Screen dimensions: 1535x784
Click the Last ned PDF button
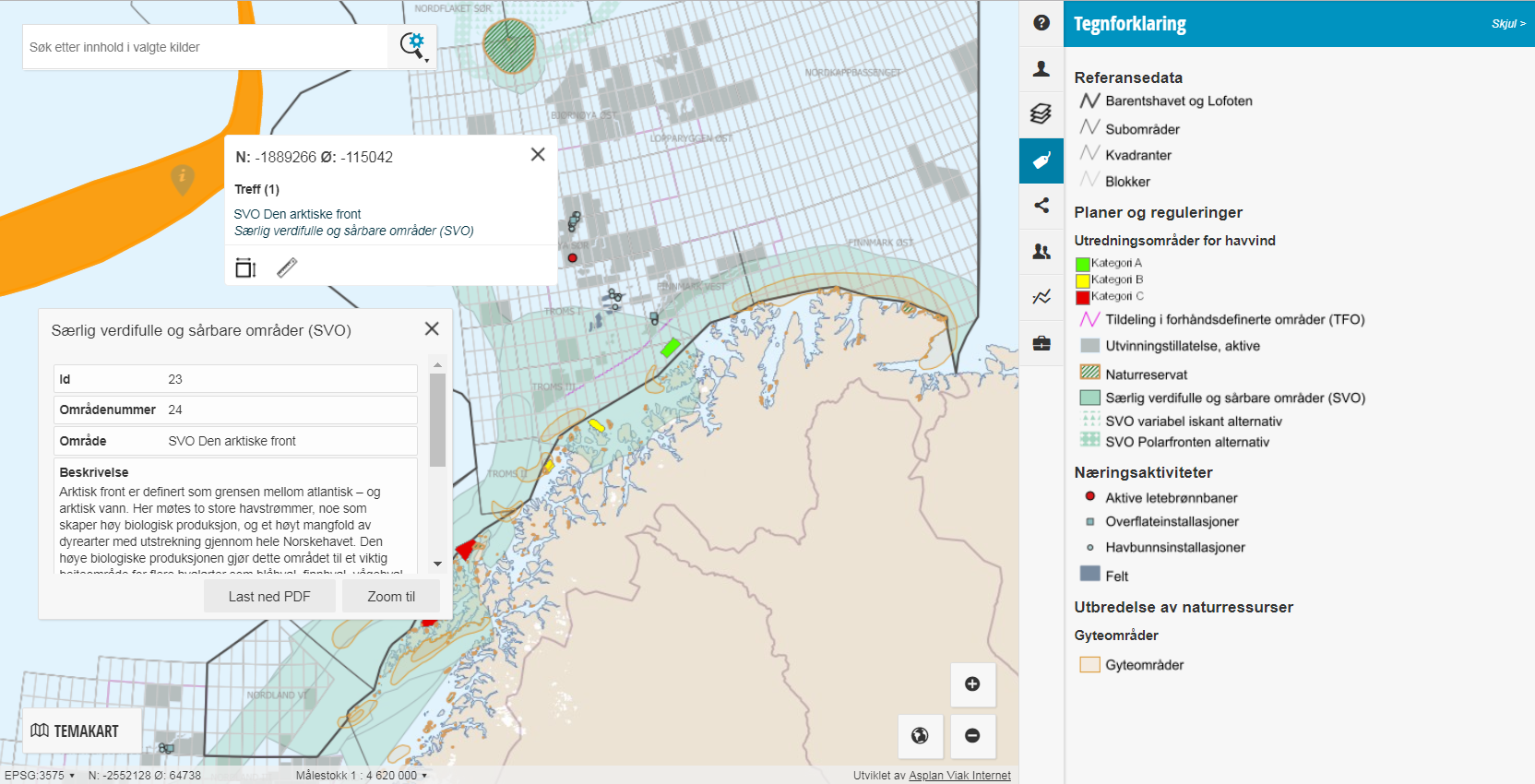(269, 597)
